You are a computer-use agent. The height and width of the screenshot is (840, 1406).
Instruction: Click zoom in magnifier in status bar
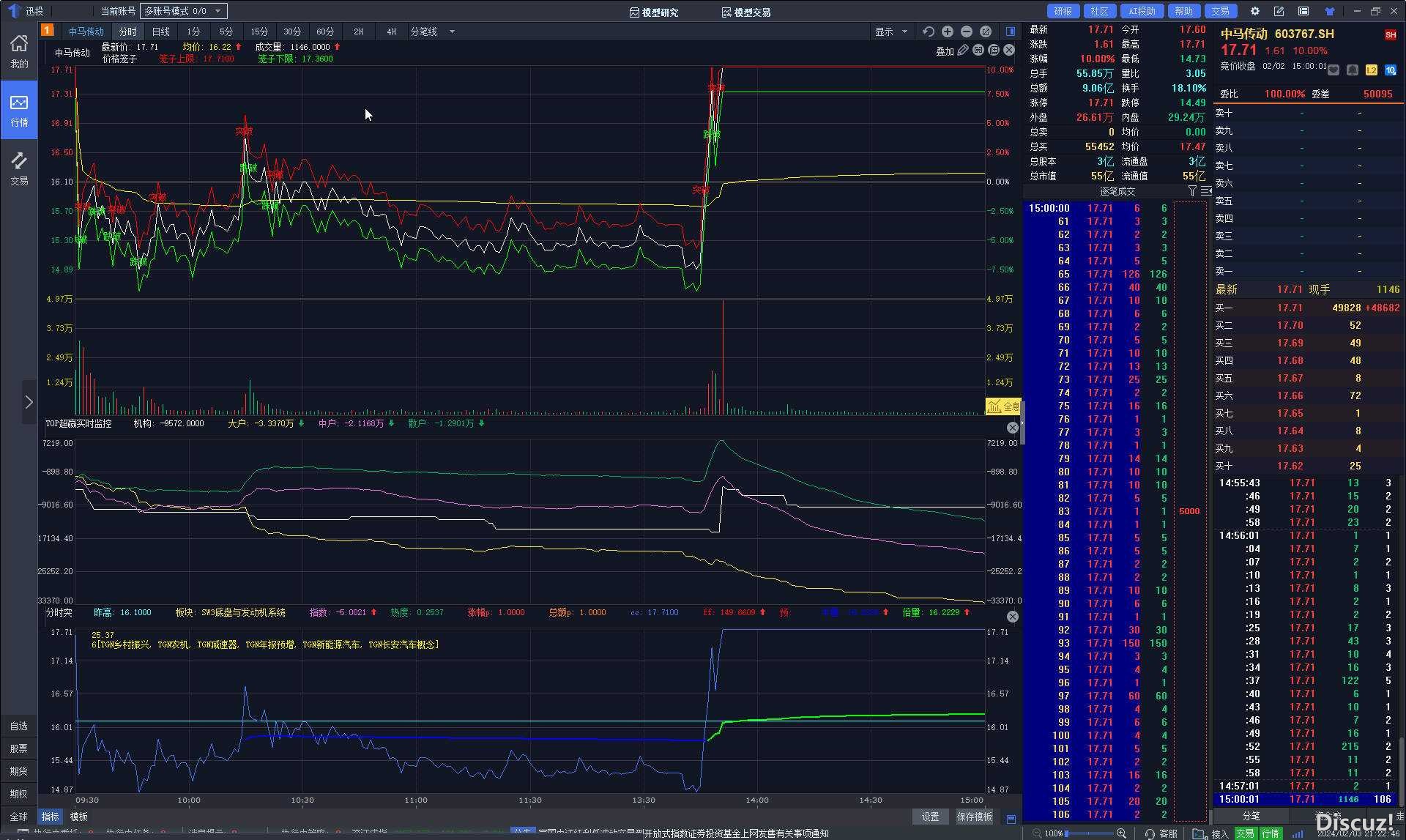tap(1121, 833)
